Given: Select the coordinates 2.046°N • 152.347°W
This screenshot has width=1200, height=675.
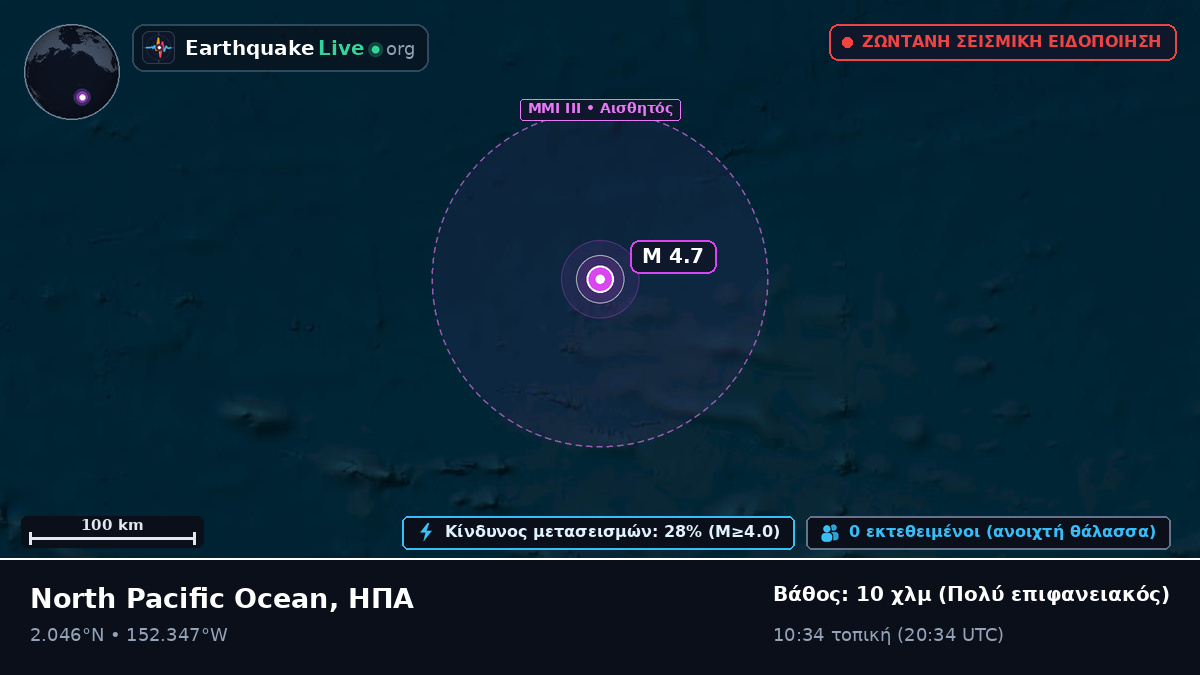Looking at the screenshot, I should [x=129, y=635].
